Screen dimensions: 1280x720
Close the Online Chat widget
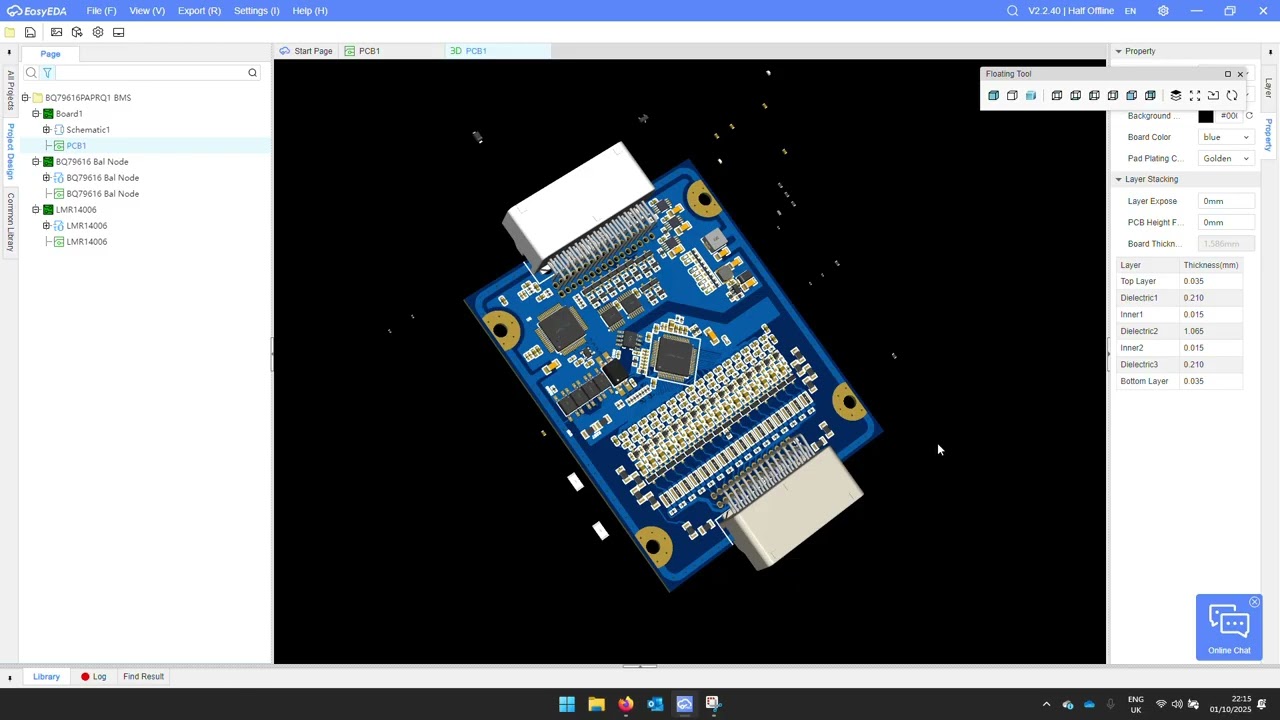1255,602
